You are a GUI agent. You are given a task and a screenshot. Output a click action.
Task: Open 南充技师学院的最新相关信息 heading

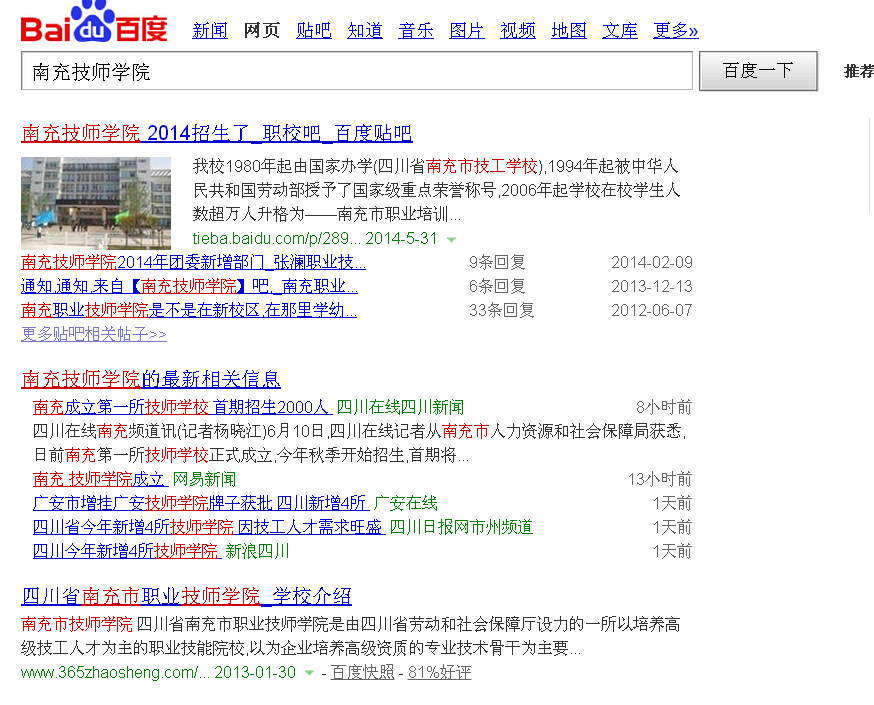point(151,379)
